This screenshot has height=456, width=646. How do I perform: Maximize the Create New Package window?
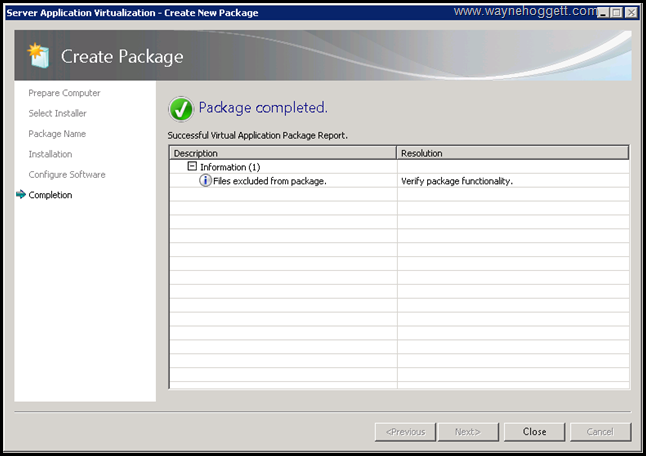(x=617, y=13)
